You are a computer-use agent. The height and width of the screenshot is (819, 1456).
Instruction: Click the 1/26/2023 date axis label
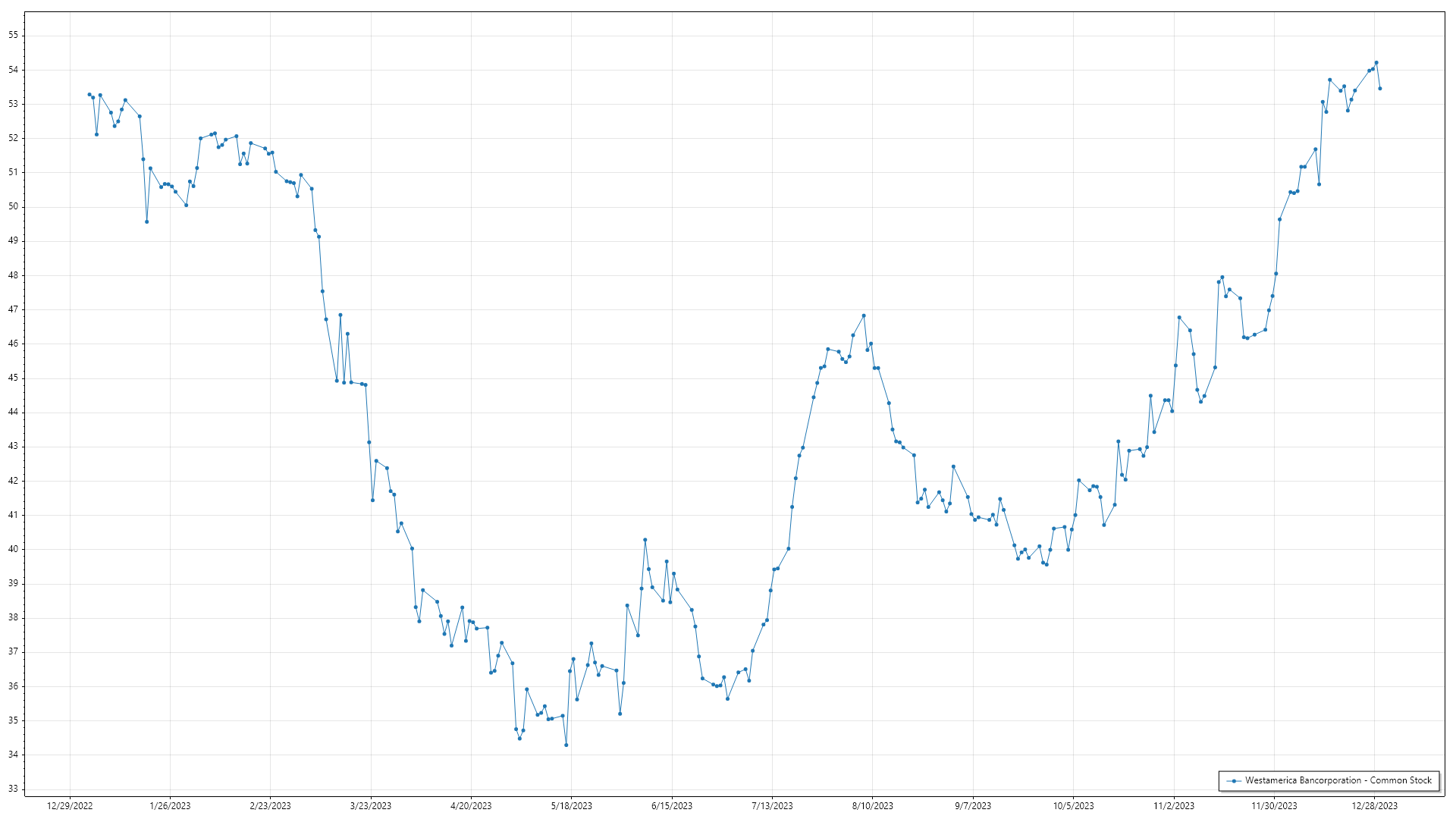point(170,806)
